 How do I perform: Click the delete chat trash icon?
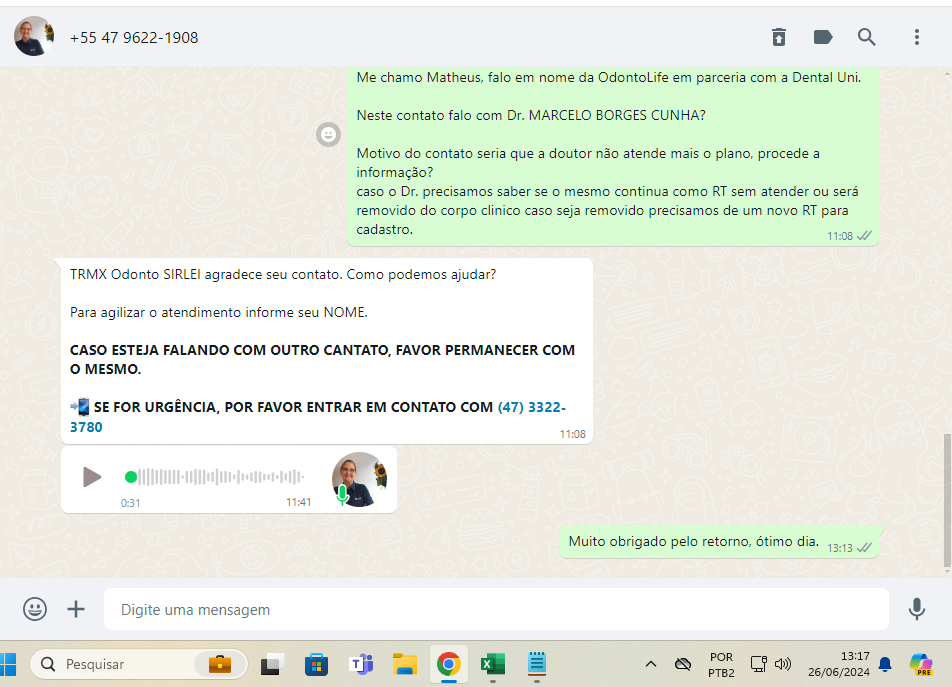pos(779,37)
